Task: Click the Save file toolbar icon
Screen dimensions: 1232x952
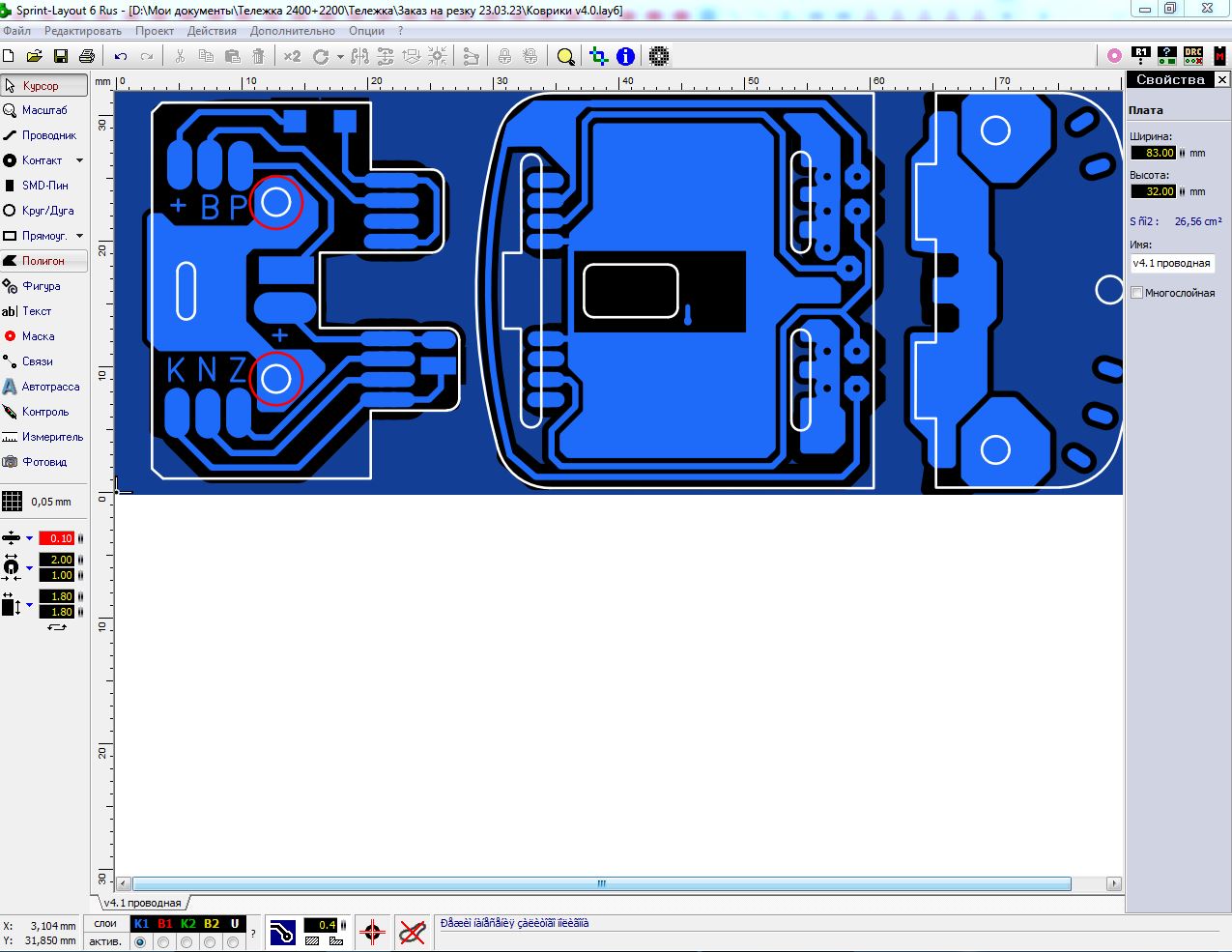Action: click(x=60, y=57)
